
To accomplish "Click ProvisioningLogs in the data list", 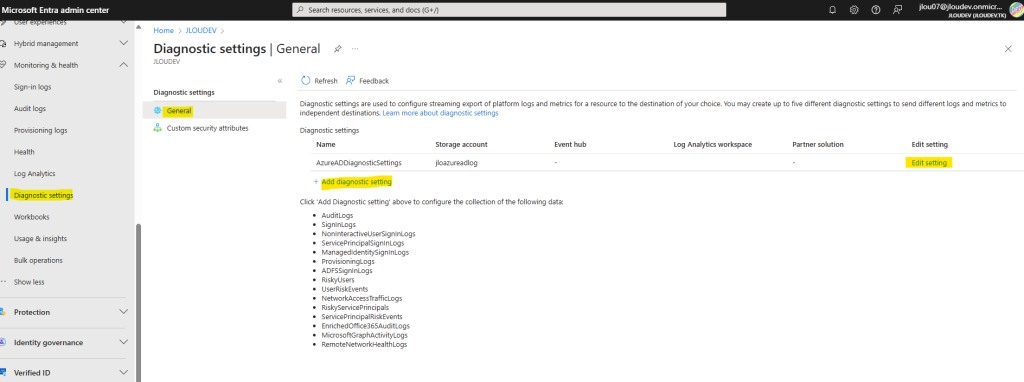I will coord(348,261).
